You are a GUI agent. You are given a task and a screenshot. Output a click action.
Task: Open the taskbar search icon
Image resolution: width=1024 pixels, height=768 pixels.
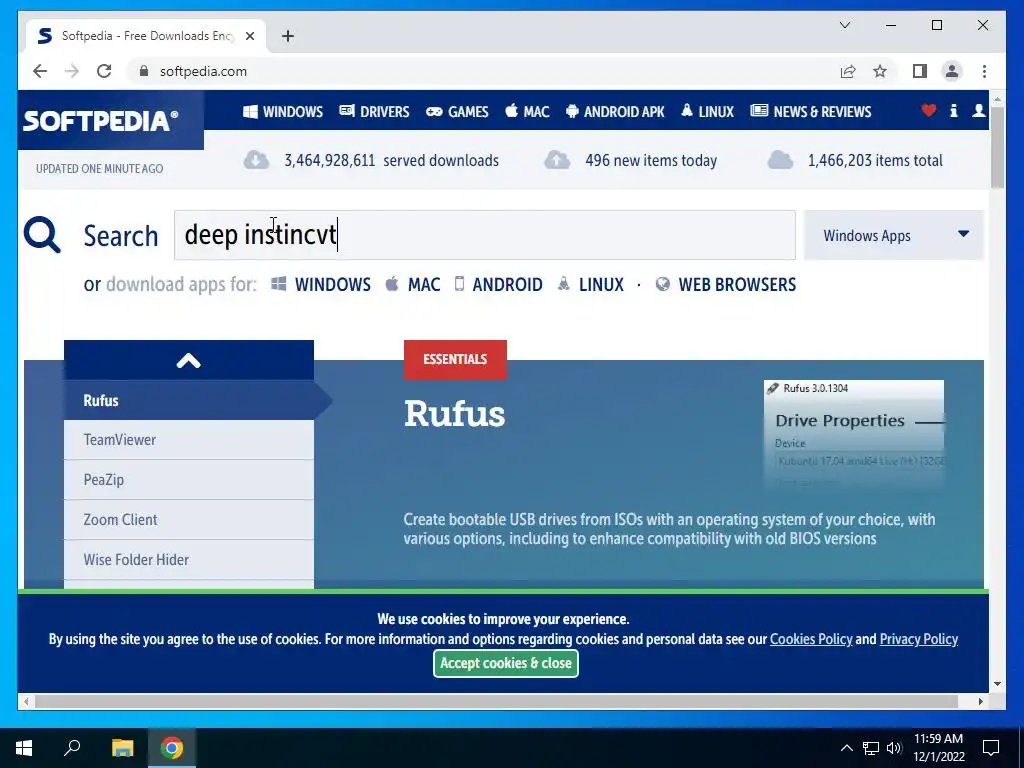[72, 748]
